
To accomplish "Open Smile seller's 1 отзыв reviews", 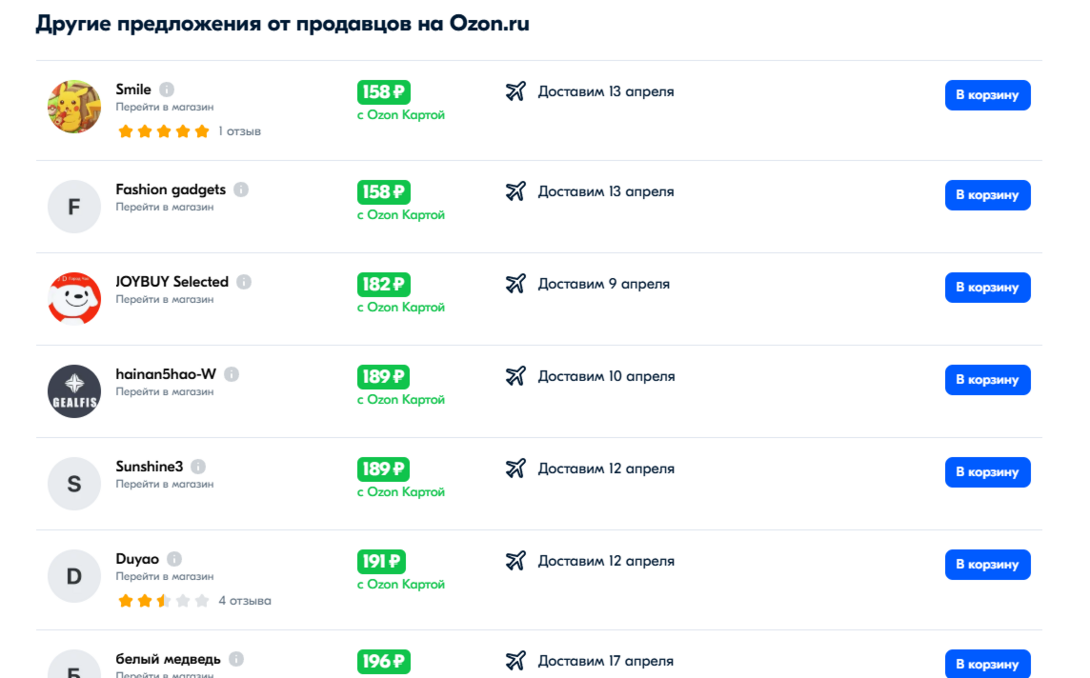I will coord(240,131).
